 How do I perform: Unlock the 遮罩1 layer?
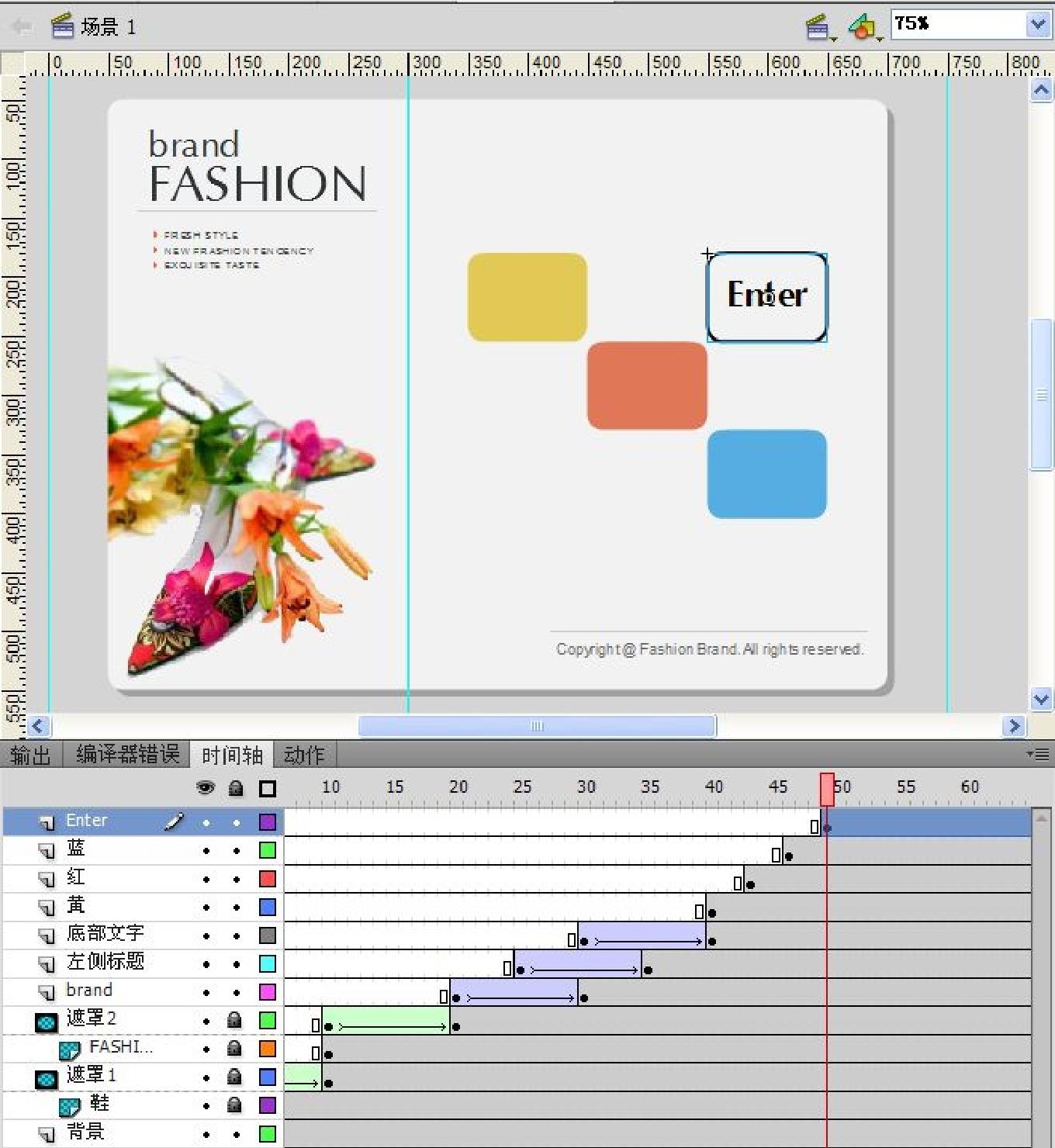point(235,1077)
